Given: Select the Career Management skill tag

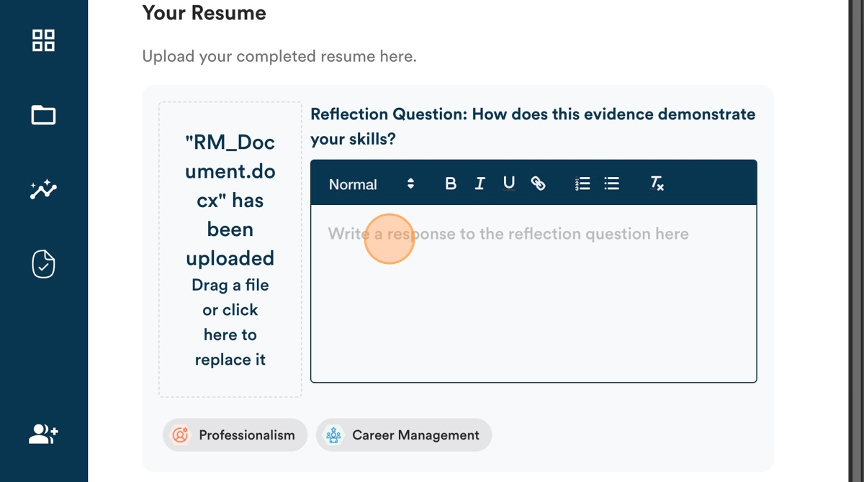Looking at the screenshot, I should click(404, 435).
